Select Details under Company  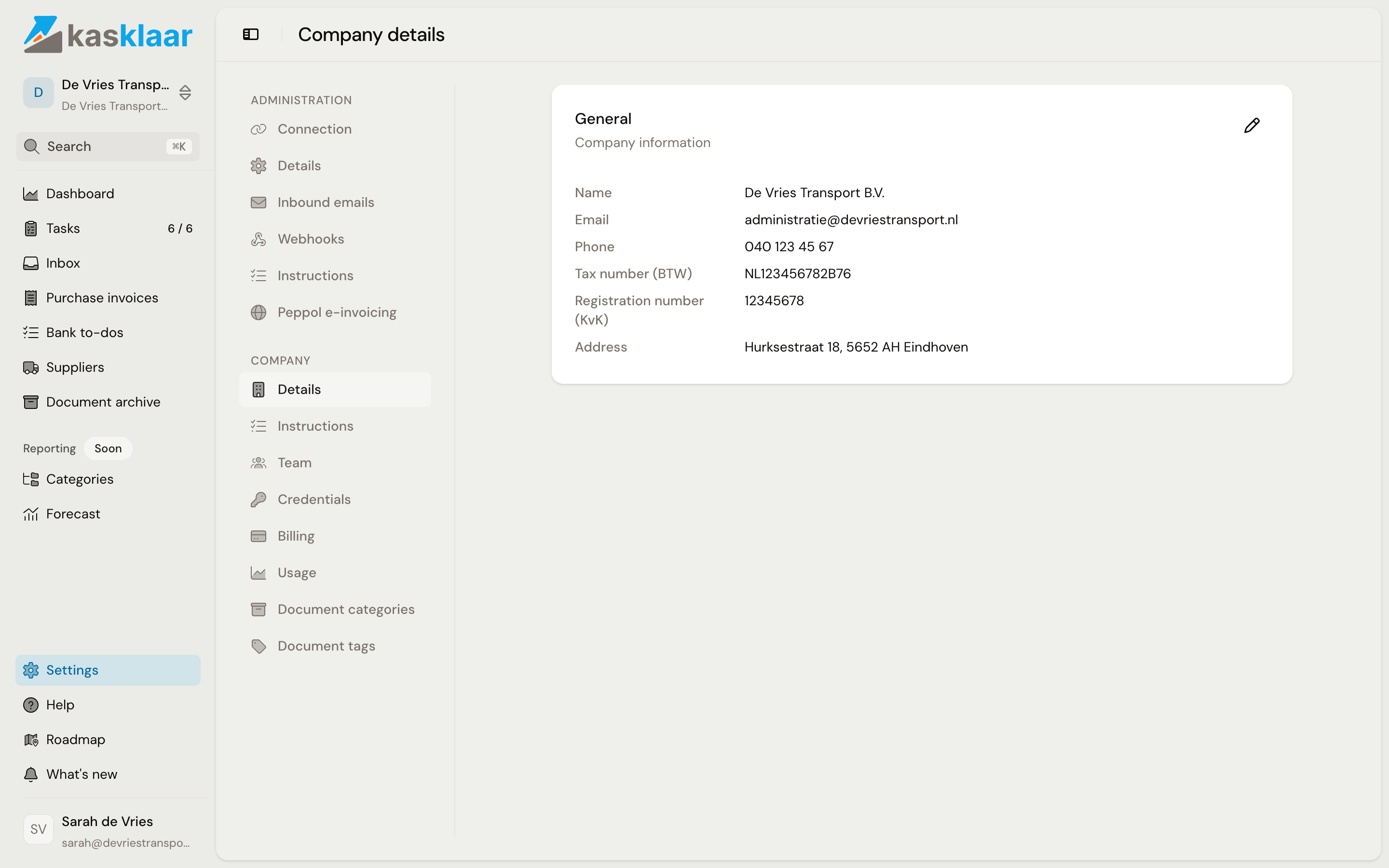[x=335, y=390]
